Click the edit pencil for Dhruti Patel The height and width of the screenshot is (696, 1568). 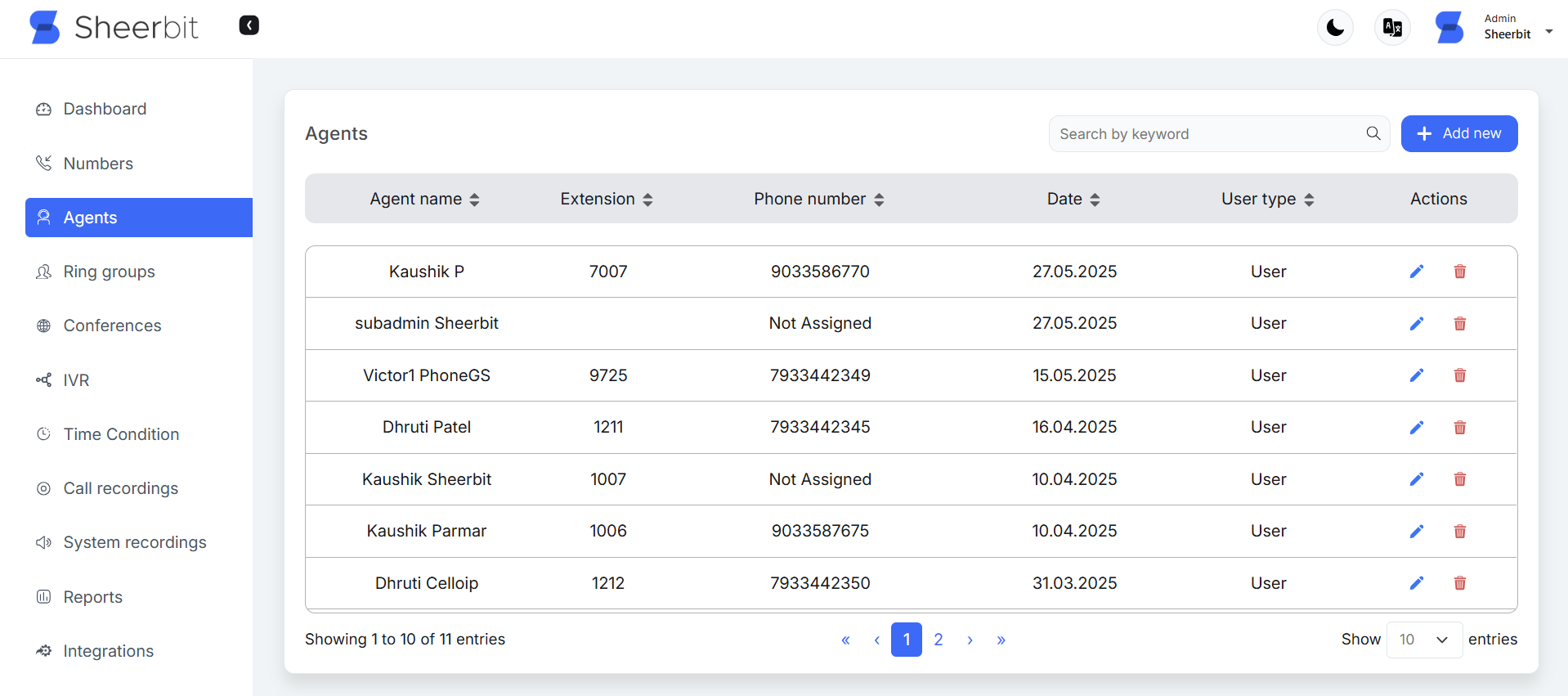1416,427
